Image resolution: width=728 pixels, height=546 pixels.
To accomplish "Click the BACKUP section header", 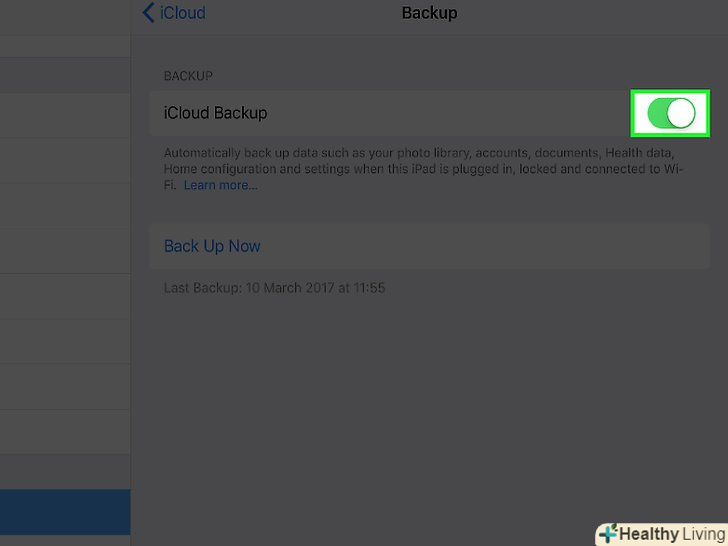I will pyautogui.click(x=188, y=76).
